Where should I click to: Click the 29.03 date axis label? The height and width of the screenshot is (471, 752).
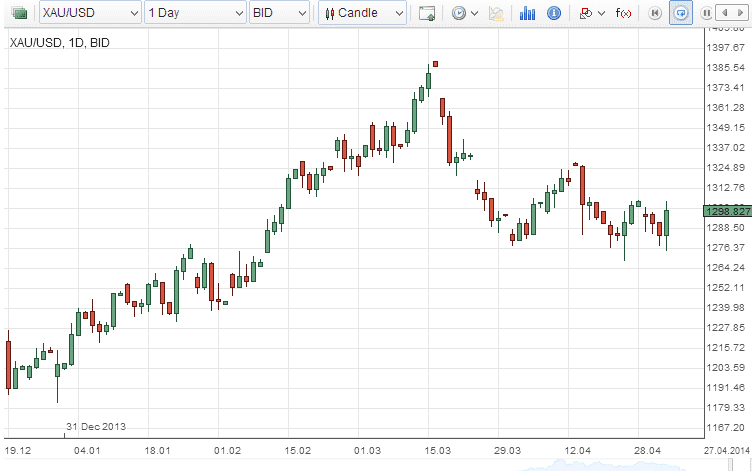507,450
